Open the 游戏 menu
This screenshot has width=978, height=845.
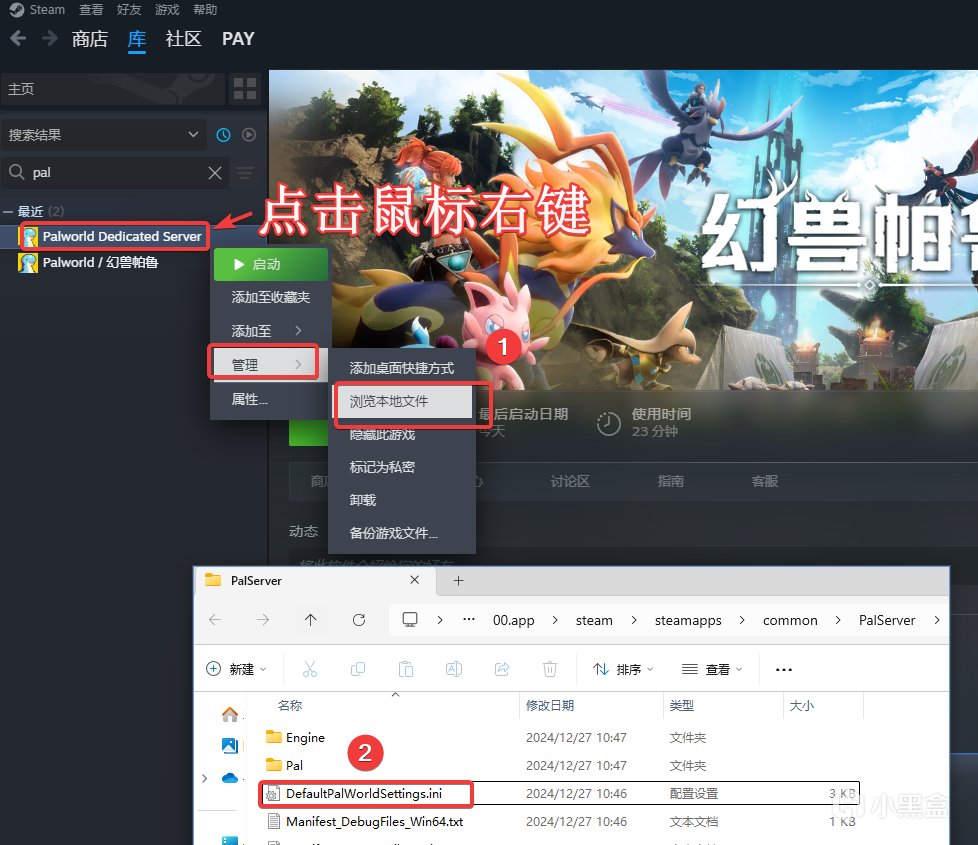coord(167,9)
